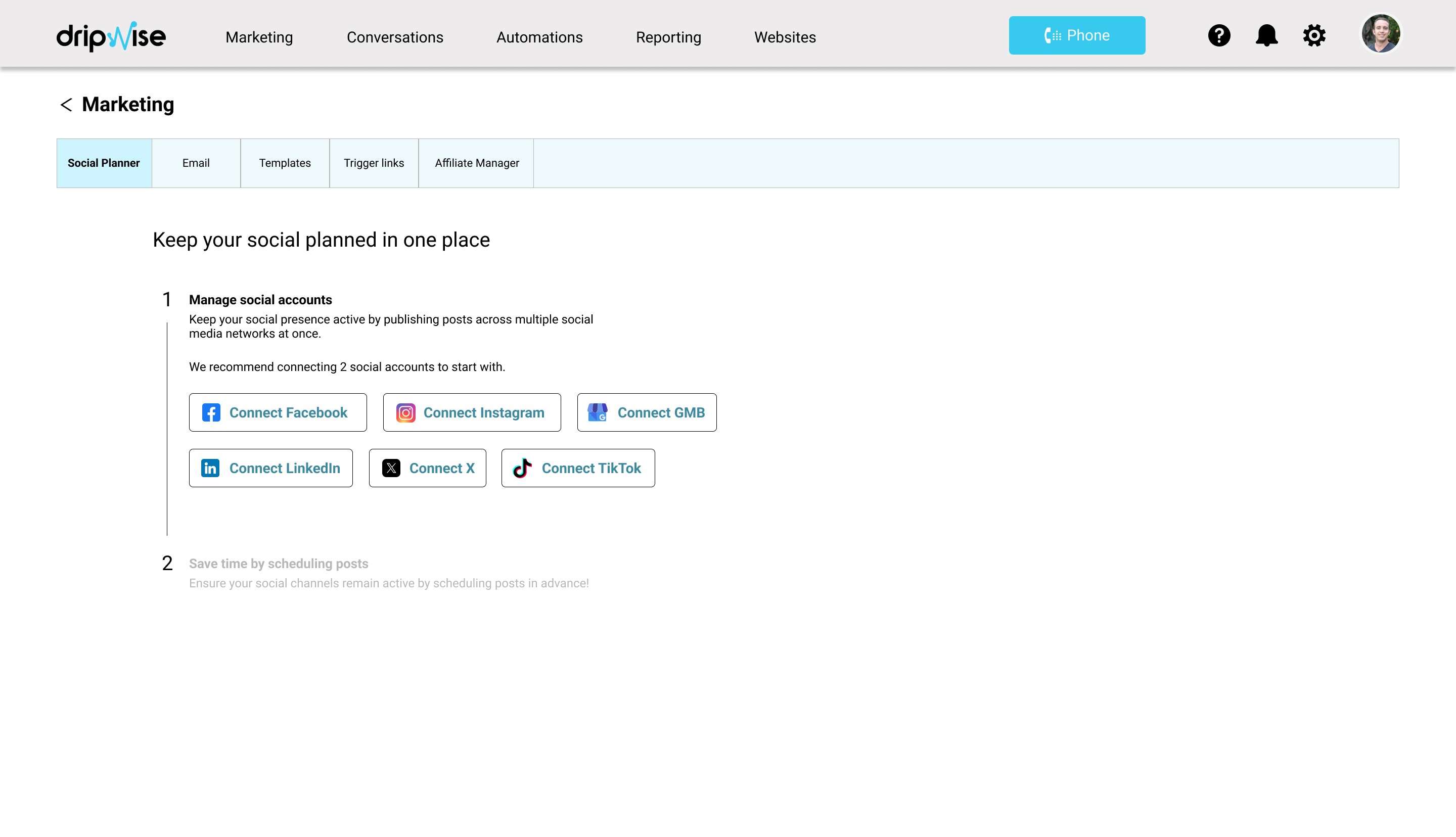Click the TikTok icon in Connect TikTok
Image resolution: width=1456 pixels, height=837 pixels.
point(523,468)
